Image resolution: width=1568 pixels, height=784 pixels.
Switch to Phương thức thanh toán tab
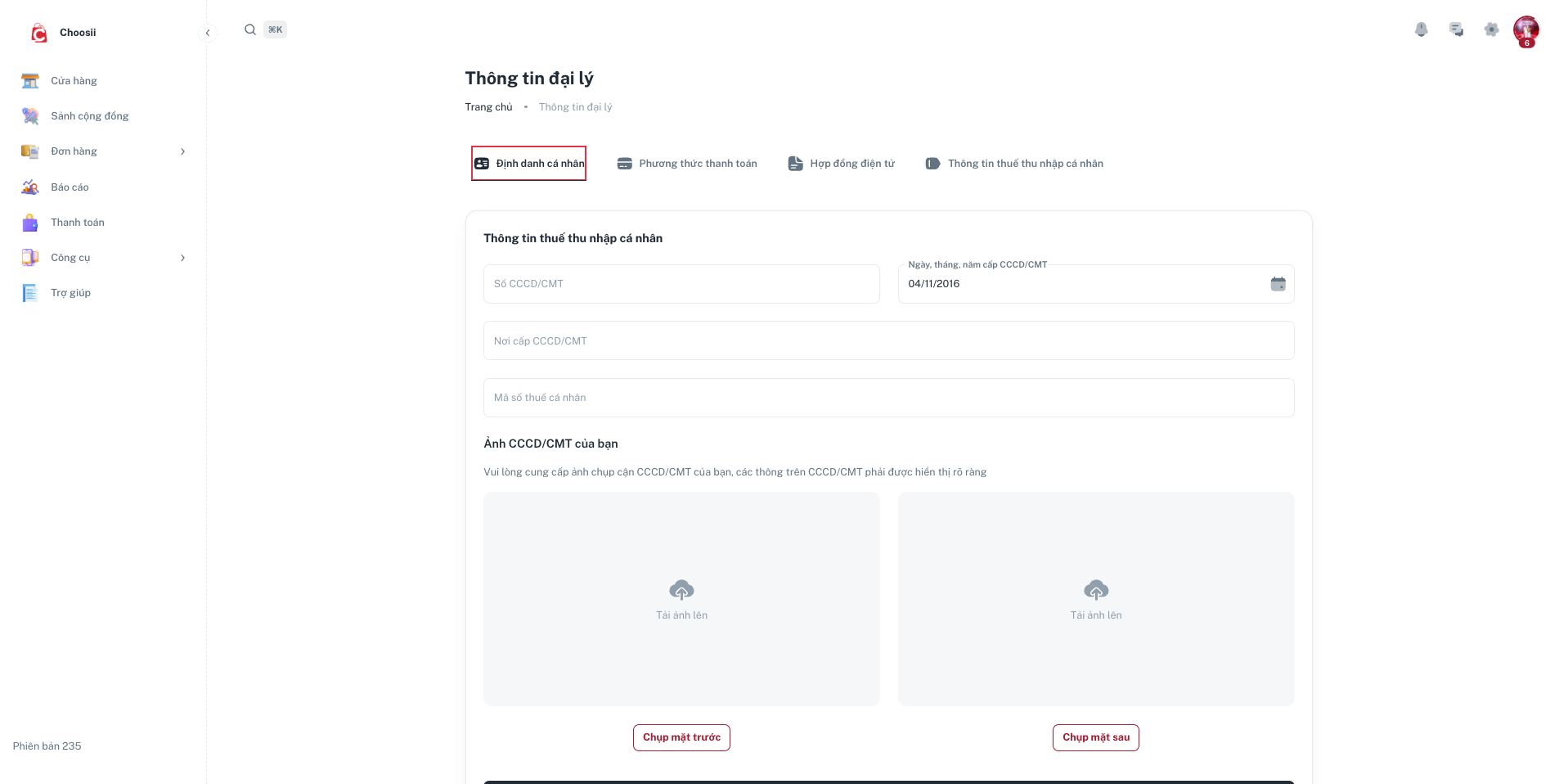[687, 164]
